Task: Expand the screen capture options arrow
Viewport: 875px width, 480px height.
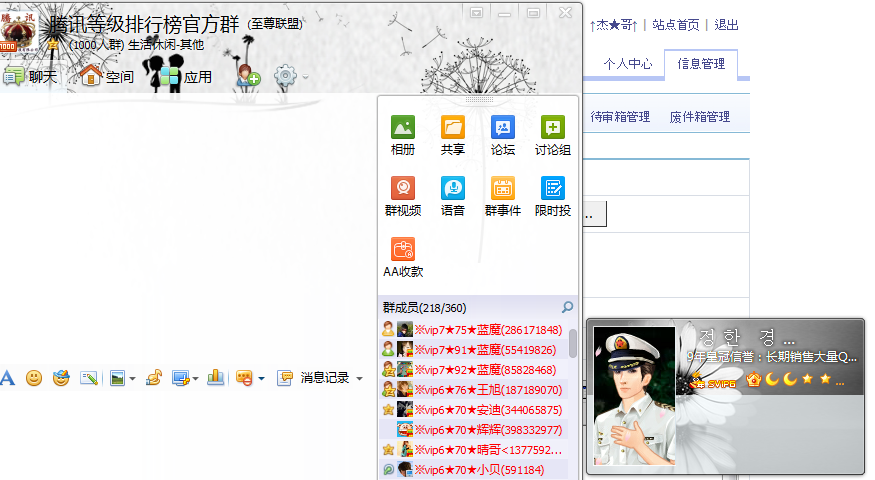Action: [195, 378]
